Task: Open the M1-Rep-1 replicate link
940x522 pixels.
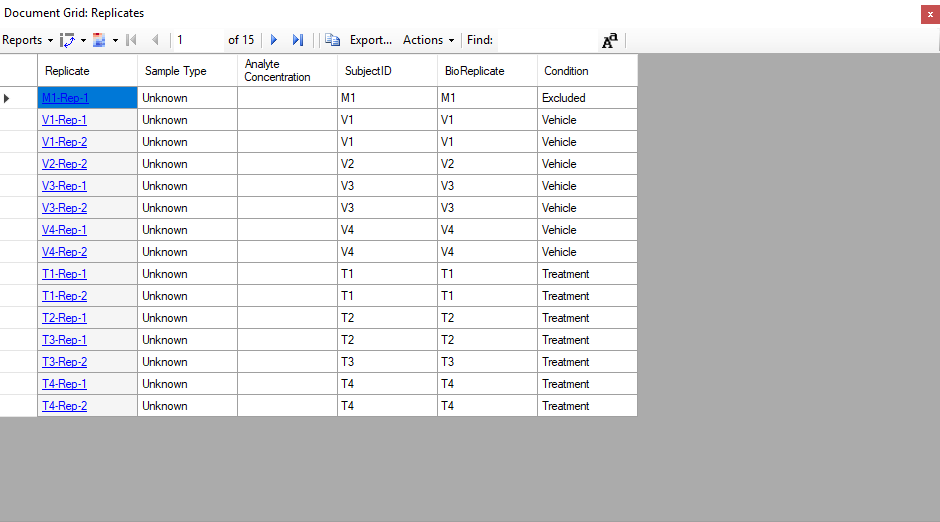Action: (65, 98)
